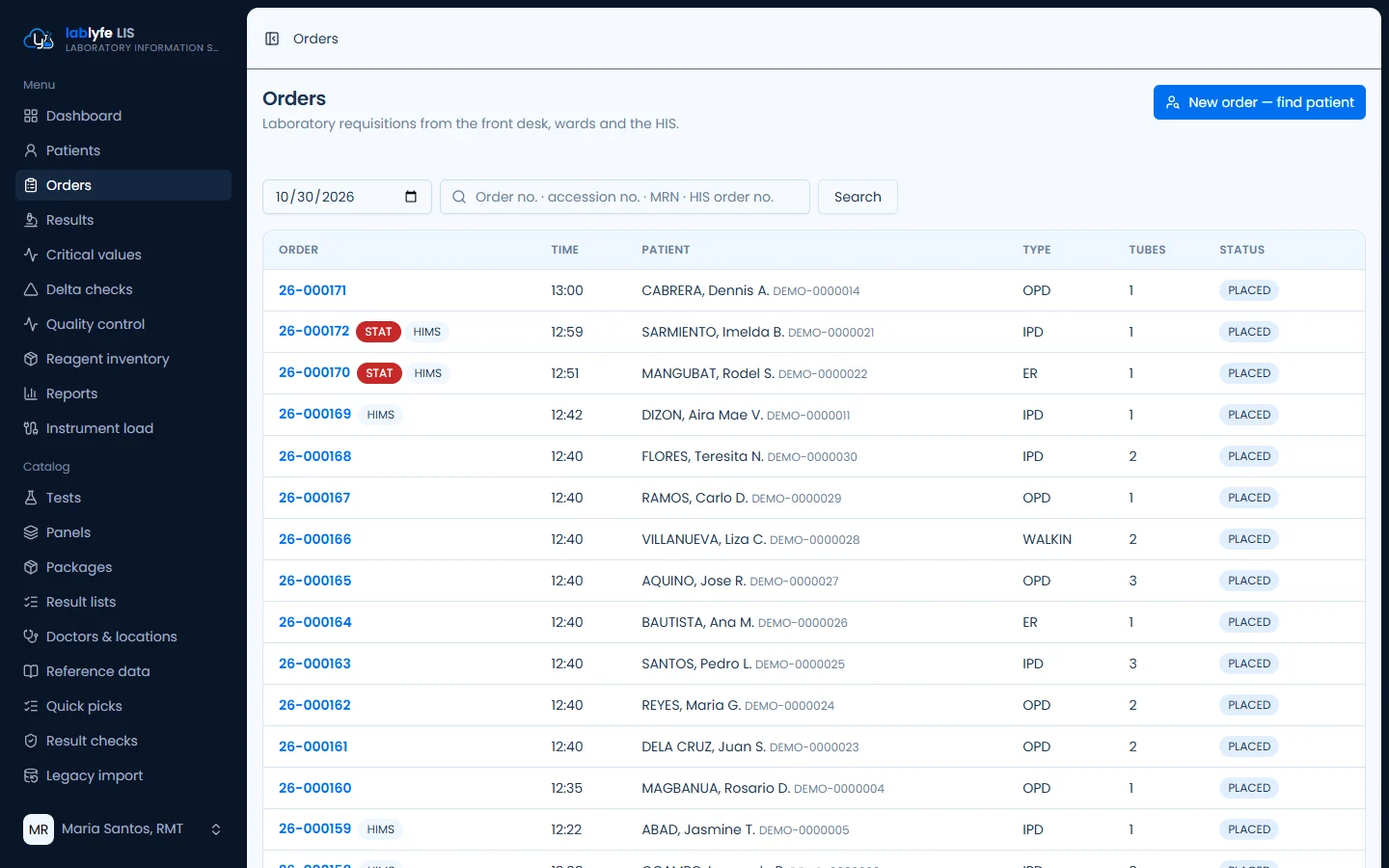Click the Patients person icon
This screenshot has width=1389, height=868.
(x=31, y=150)
